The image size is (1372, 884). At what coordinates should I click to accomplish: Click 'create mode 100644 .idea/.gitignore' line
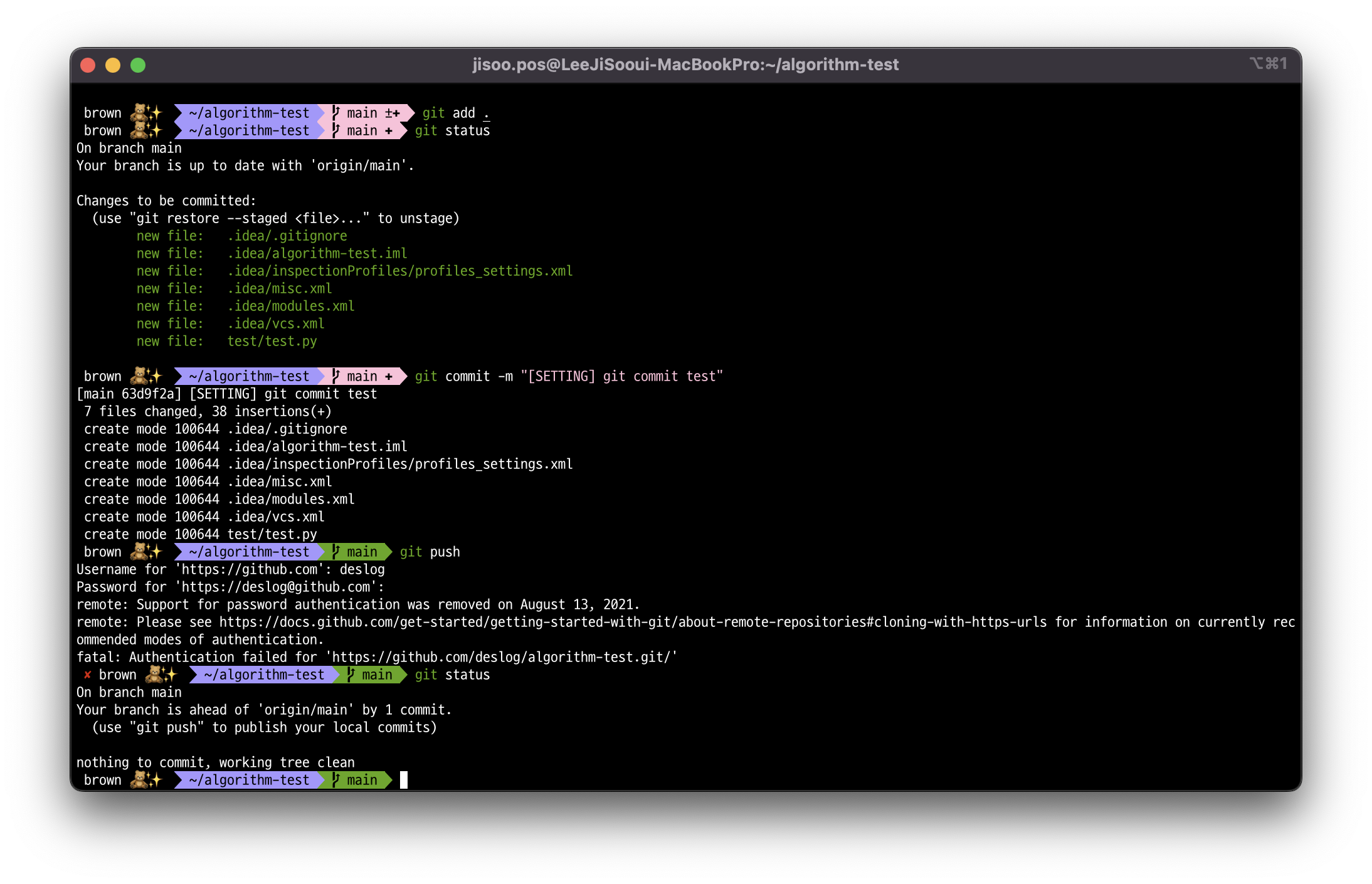coord(216,429)
